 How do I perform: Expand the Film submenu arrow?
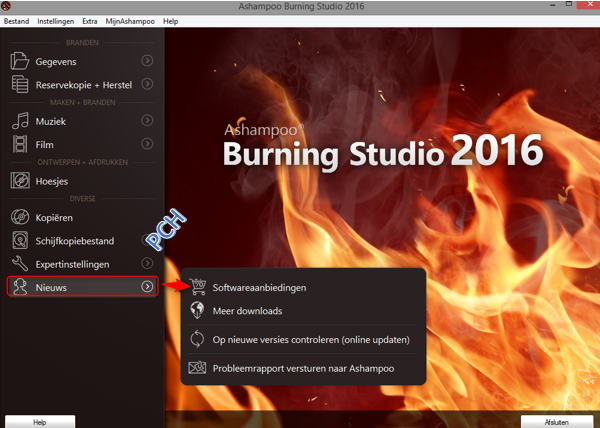pyautogui.click(x=147, y=143)
